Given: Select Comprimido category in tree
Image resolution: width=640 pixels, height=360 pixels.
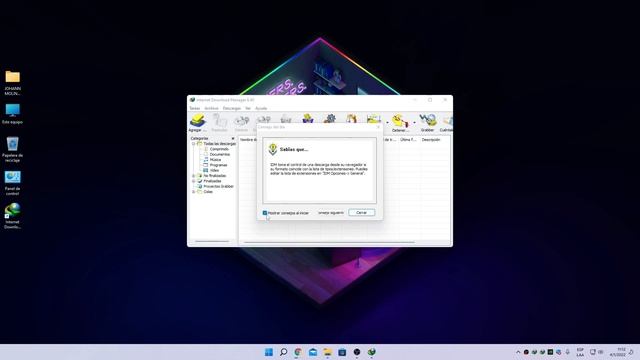Looking at the screenshot, I should 219,149.
